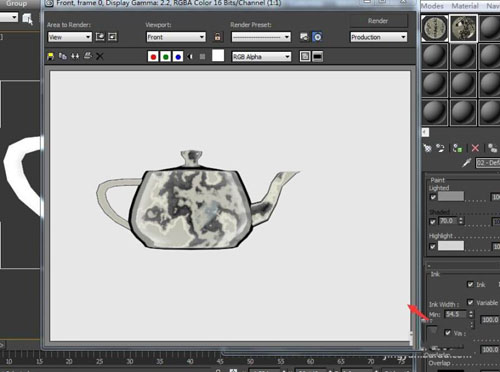The image size is (500, 372).
Task: Show the alpha channel display
Action: point(190,57)
